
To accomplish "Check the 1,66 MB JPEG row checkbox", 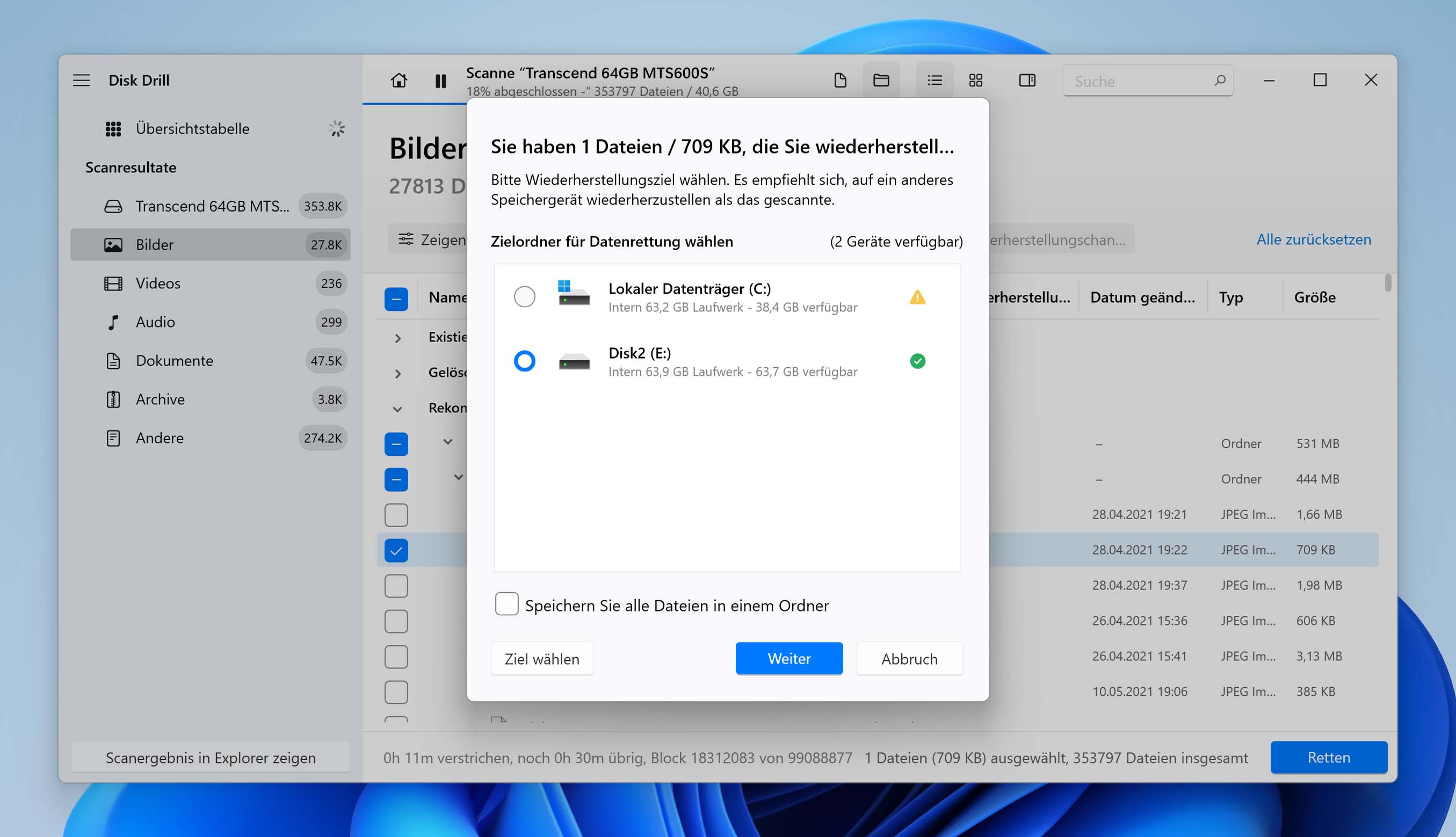I will coord(396,515).
